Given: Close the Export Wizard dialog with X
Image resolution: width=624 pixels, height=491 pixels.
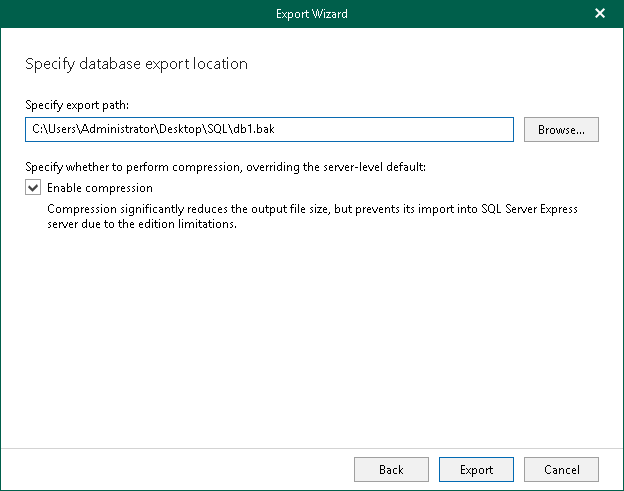Looking at the screenshot, I should (x=600, y=14).
